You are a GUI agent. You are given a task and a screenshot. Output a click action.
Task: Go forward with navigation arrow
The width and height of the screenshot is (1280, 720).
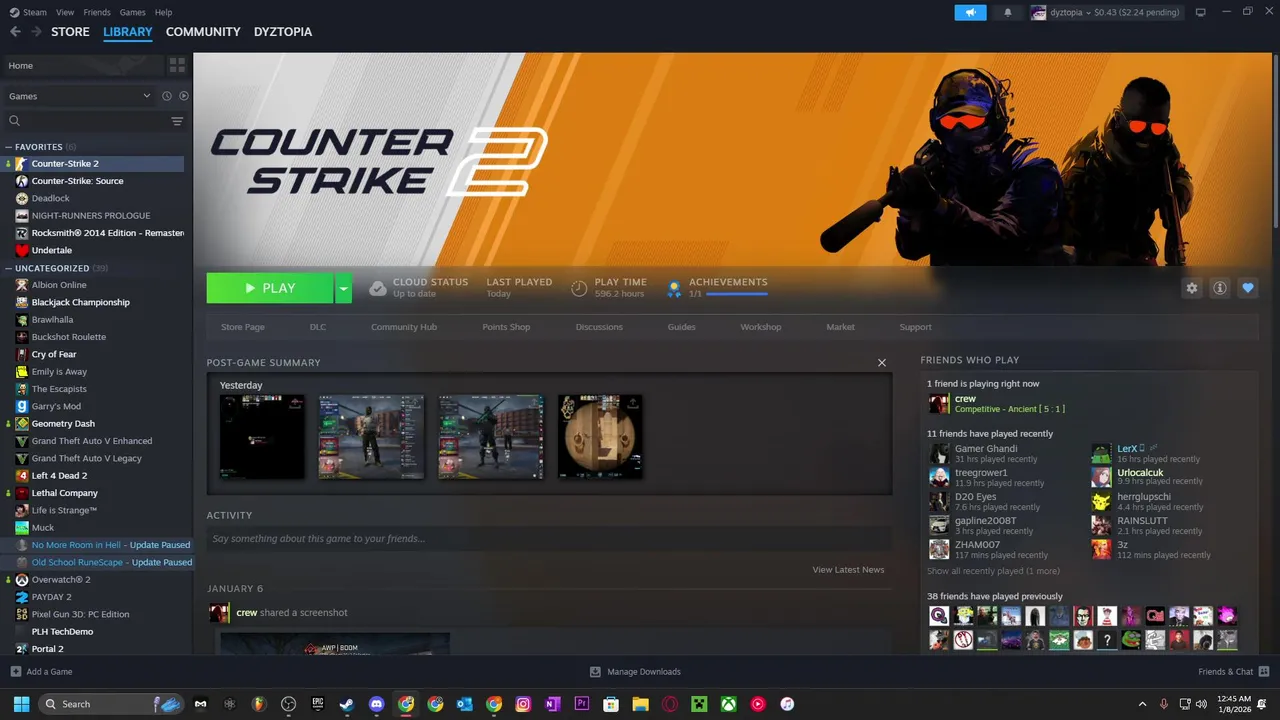(x=36, y=32)
